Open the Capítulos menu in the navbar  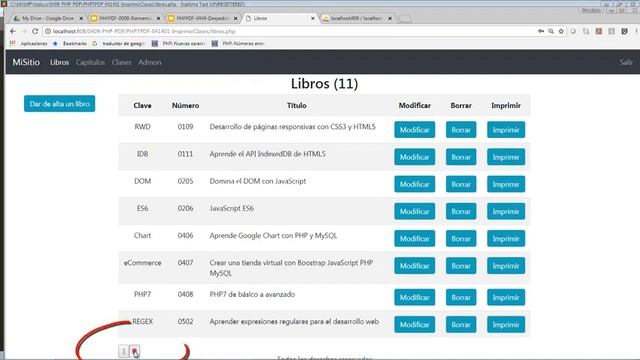click(90, 62)
